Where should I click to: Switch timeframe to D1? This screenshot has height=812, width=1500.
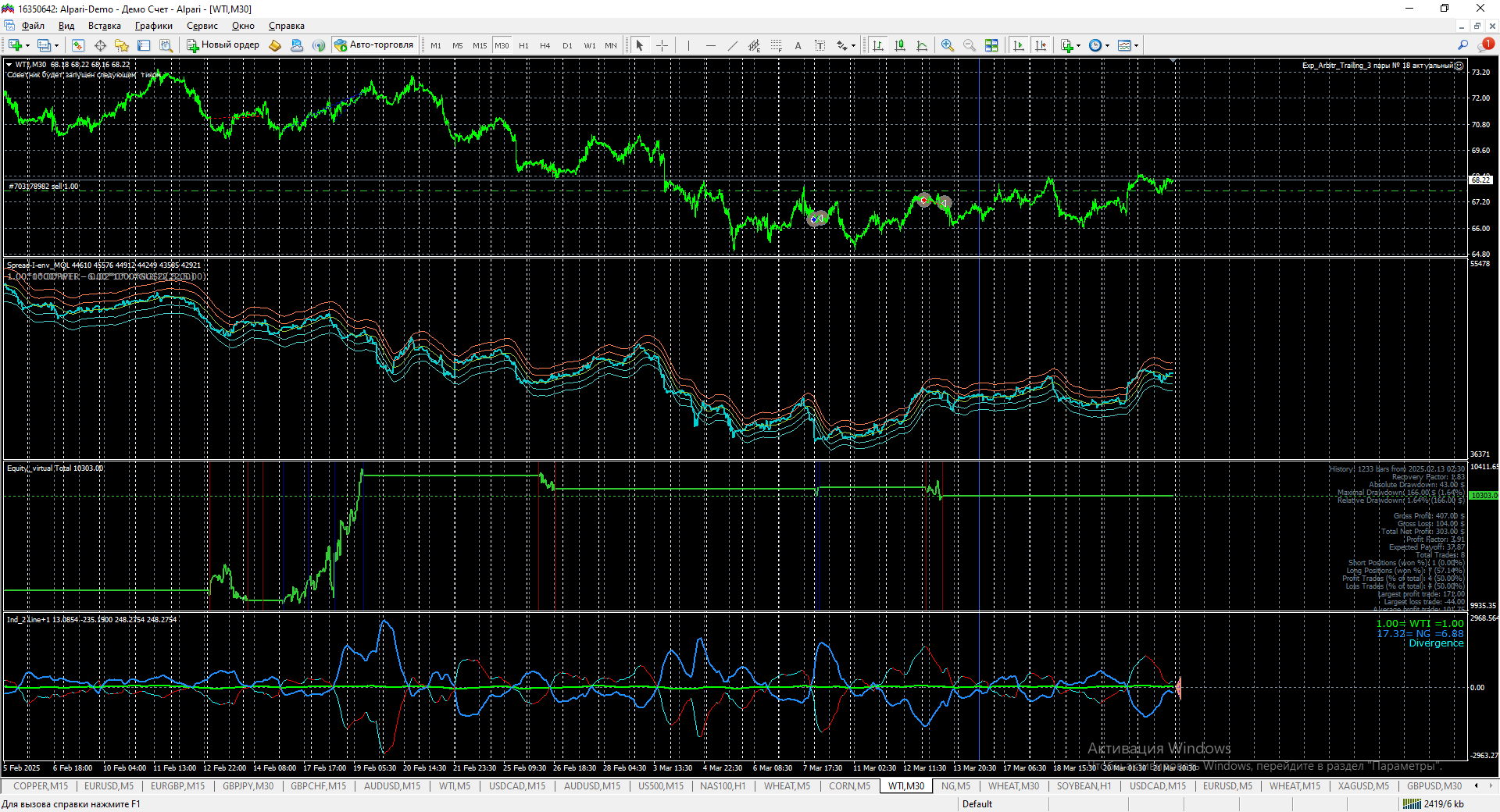click(x=567, y=45)
